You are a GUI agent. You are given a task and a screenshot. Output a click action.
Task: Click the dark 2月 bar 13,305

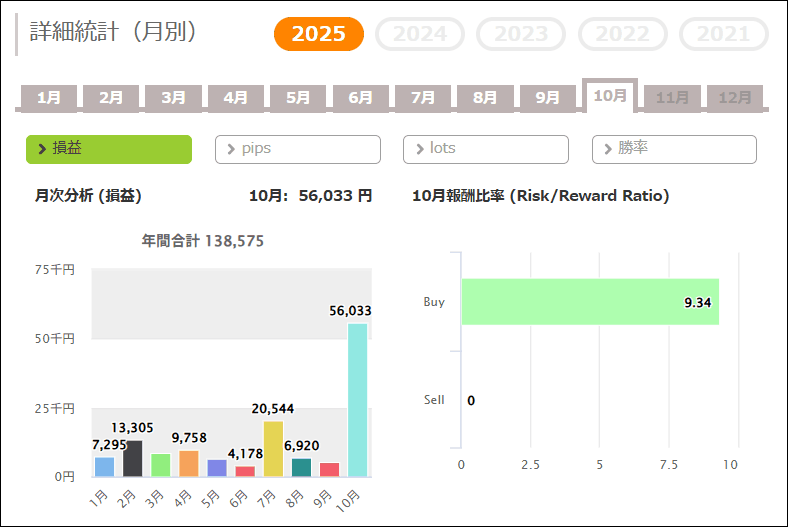point(133,459)
